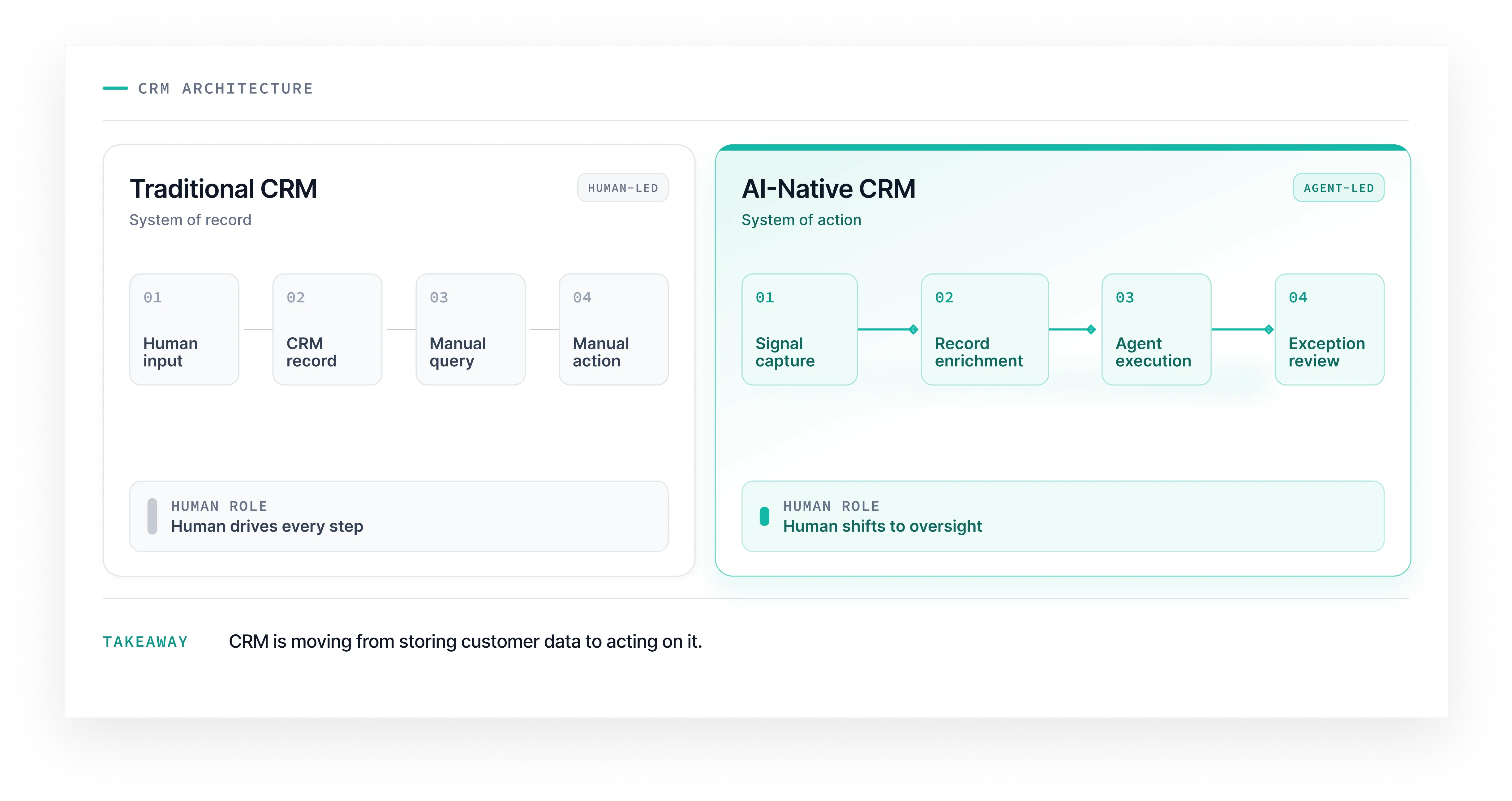Select the Signal capture step card
This screenshot has height=801, width=1512.
point(799,329)
